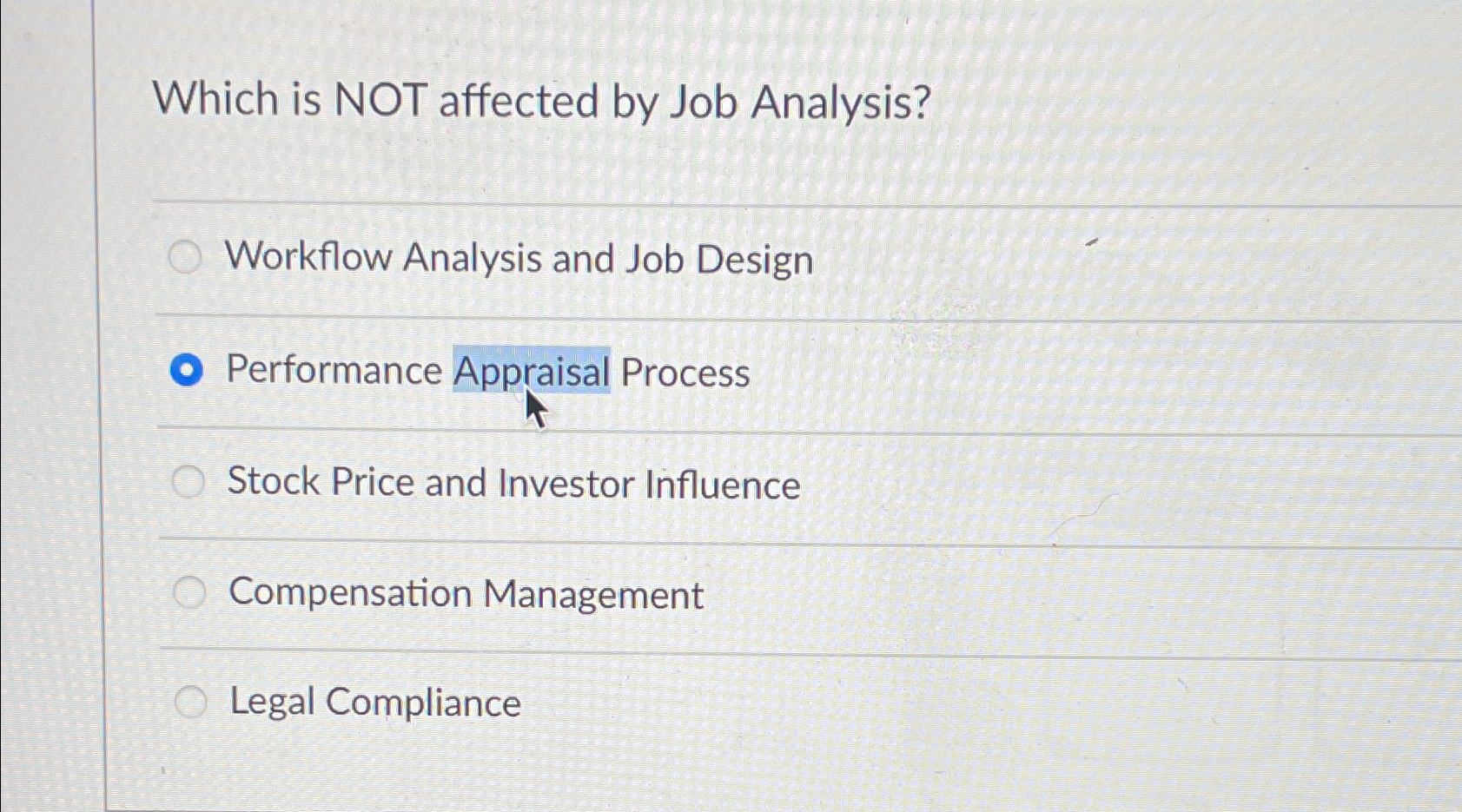
Task: Click the Compensation Management label text
Action: (x=466, y=594)
